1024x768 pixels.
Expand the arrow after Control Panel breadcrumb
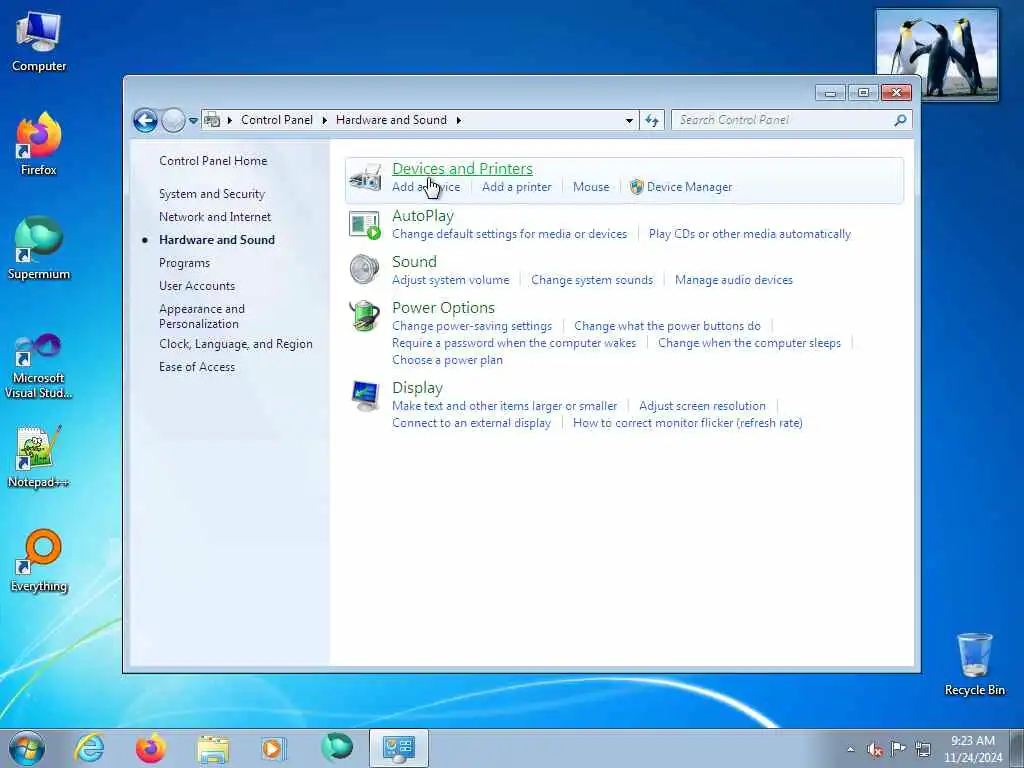coord(325,120)
